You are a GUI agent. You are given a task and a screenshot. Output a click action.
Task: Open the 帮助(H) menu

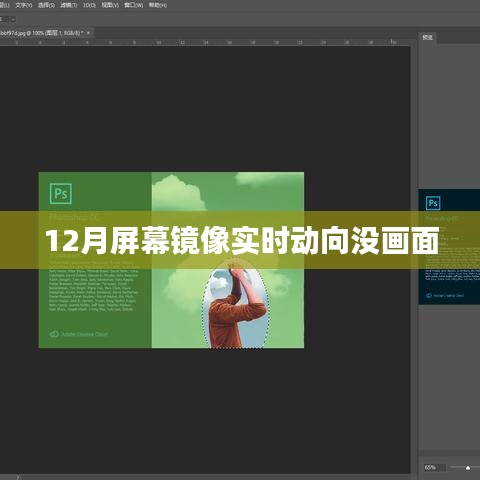(158, 5)
